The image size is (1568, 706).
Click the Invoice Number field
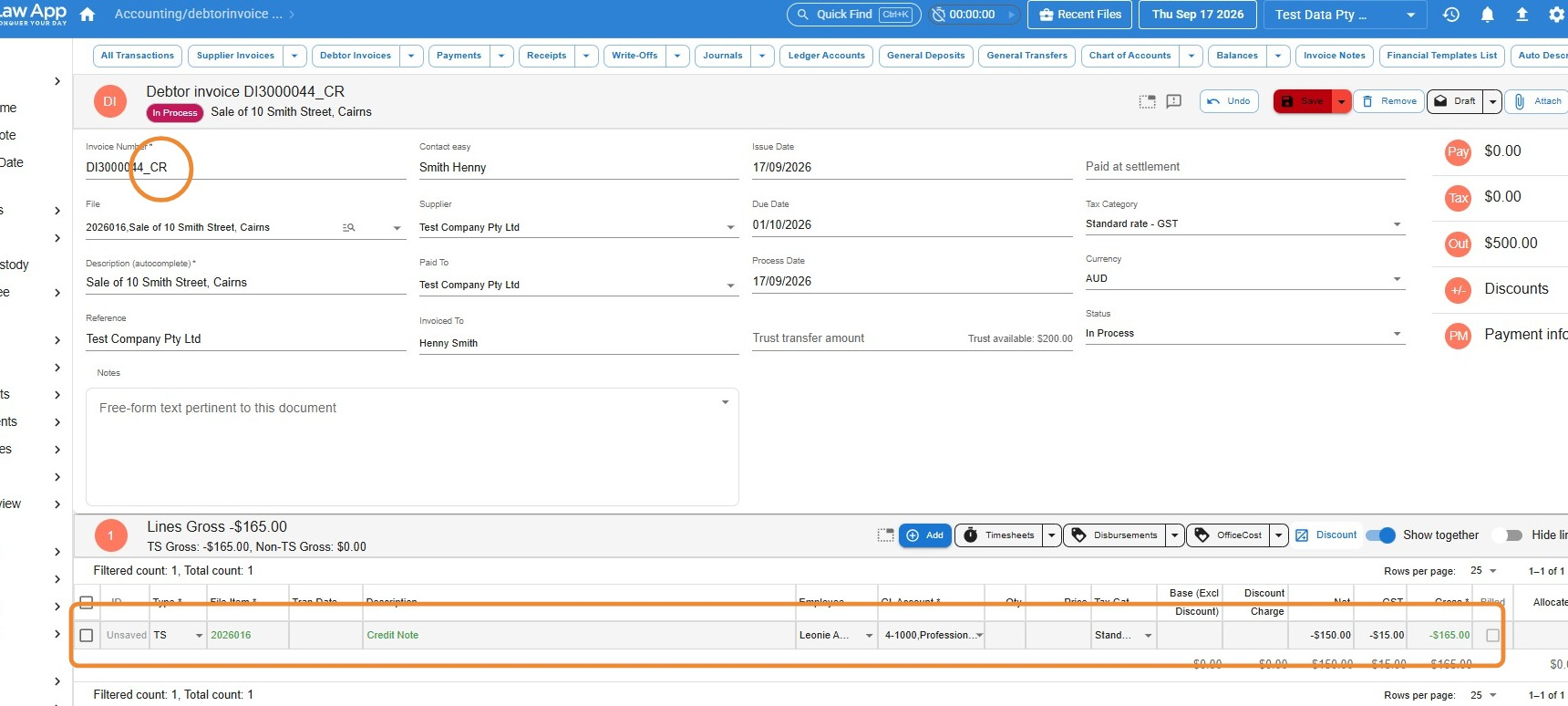click(x=246, y=168)
